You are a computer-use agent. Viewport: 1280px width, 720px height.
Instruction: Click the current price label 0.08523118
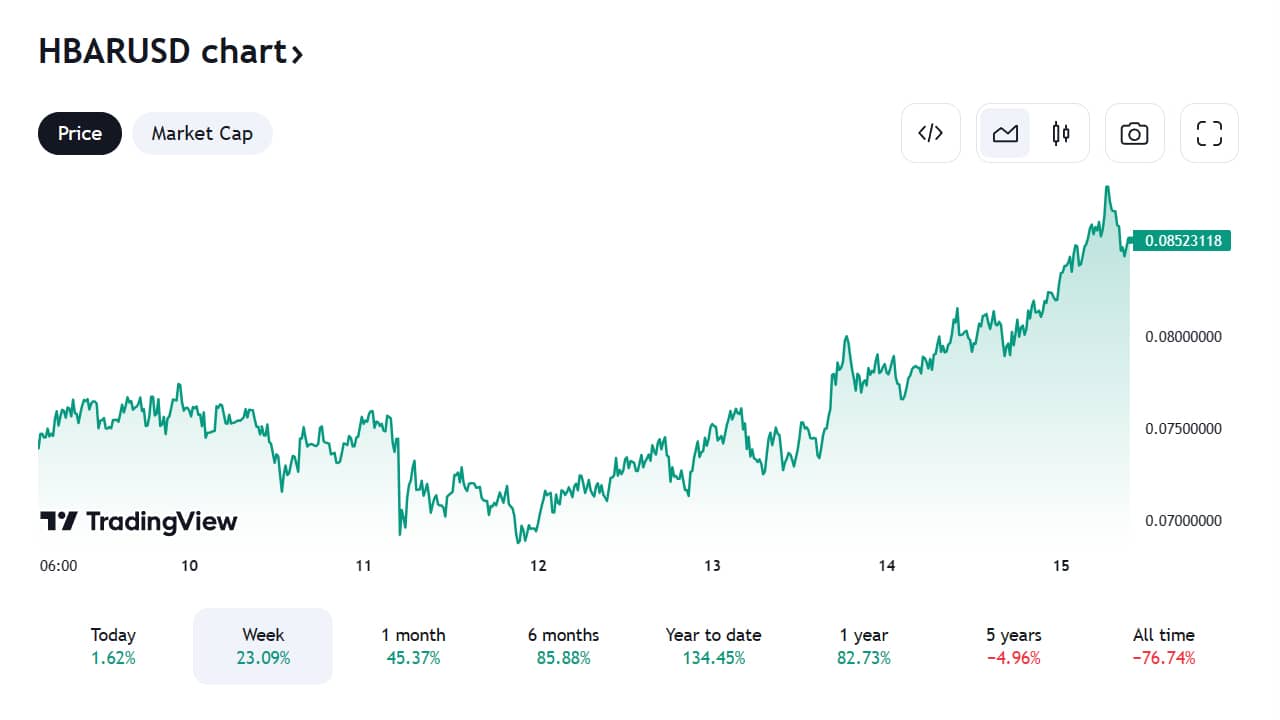(1183, 240)
